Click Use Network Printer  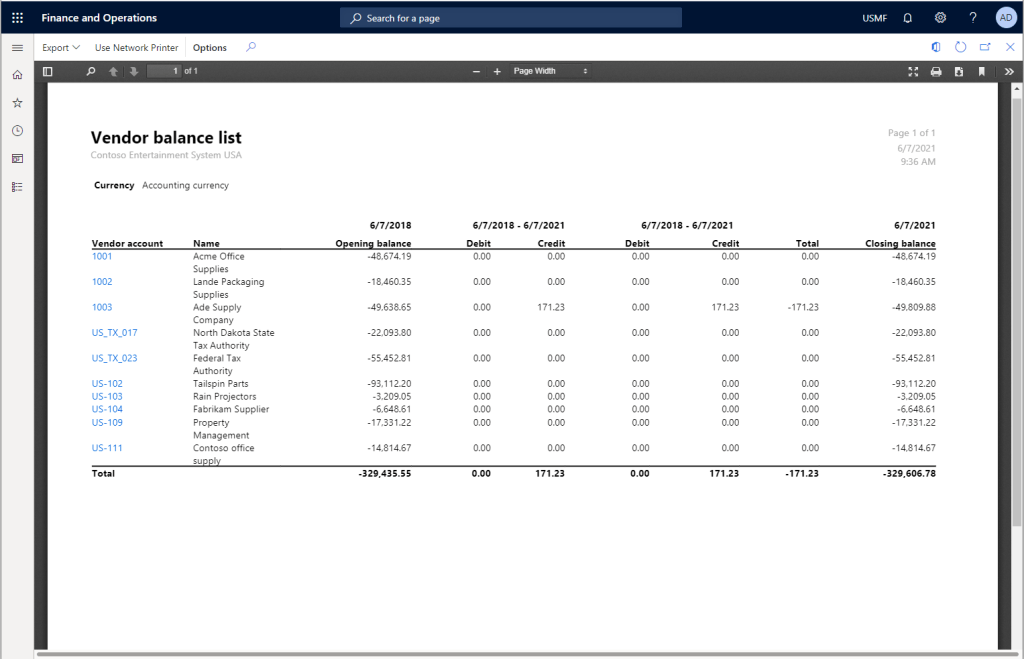click(x=136, y=47)
